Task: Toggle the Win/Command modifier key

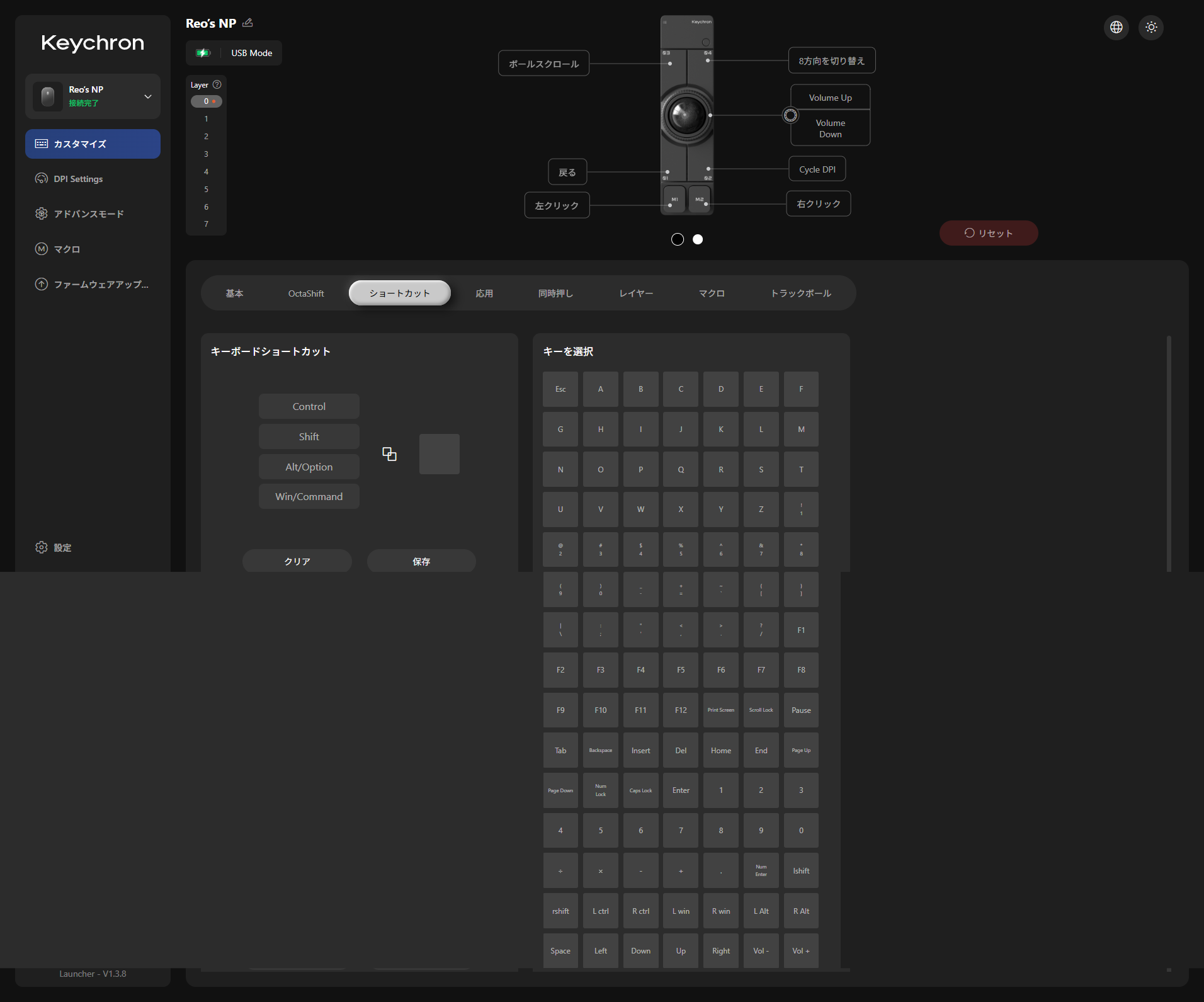Action: tap(309, 496)
